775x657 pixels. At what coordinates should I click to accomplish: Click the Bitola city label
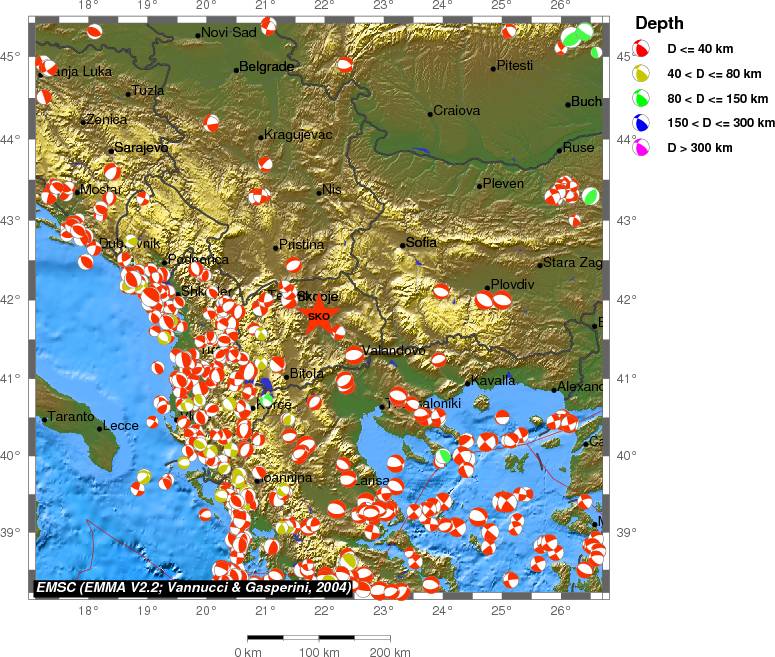pyautogui.click(x=306, y=373)
